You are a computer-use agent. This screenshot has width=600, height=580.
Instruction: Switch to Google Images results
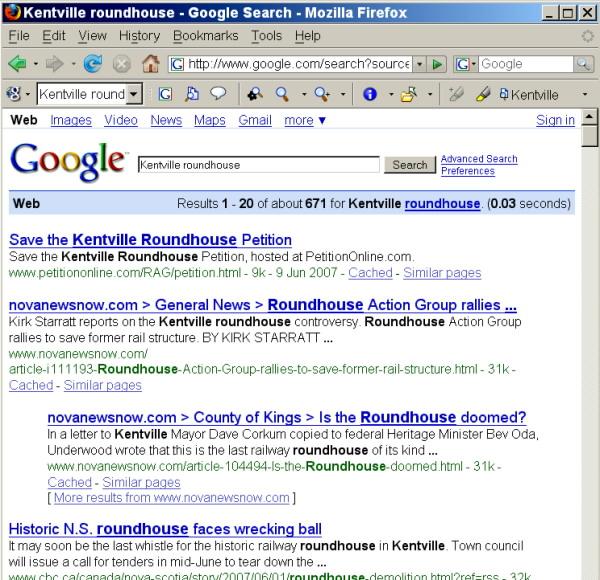point(71,121)
